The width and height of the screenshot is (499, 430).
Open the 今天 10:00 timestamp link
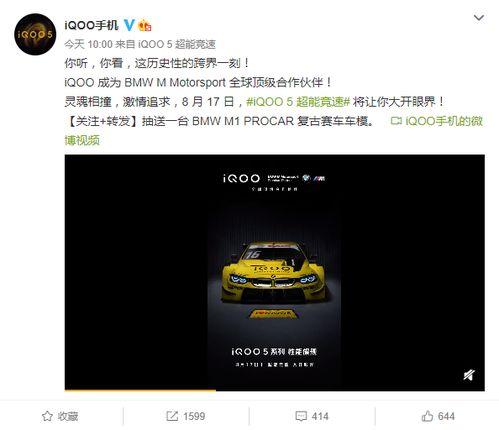pos(88,44)
